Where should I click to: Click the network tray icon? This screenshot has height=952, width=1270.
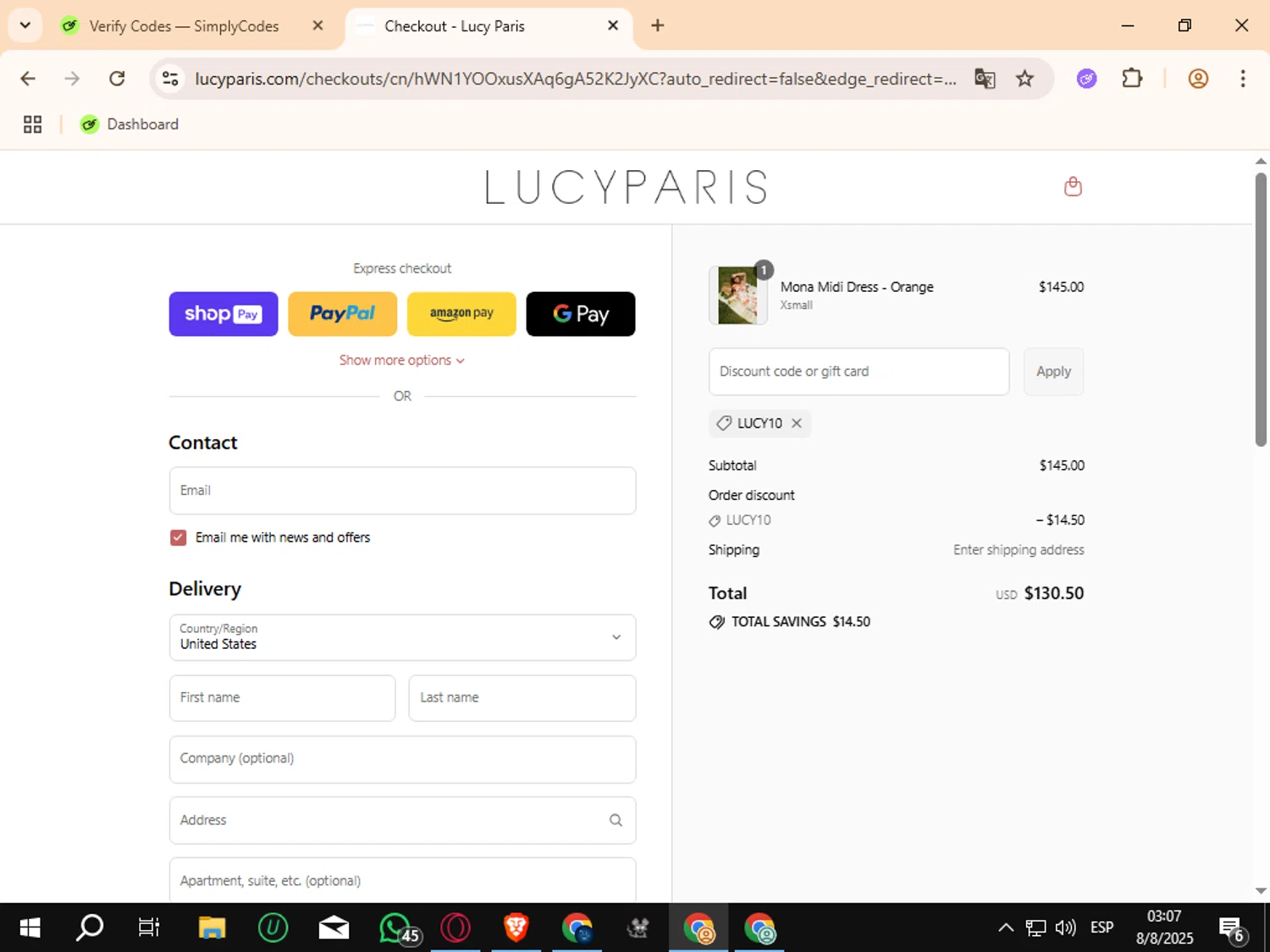pyautogui.click(x=1035, y=928)
